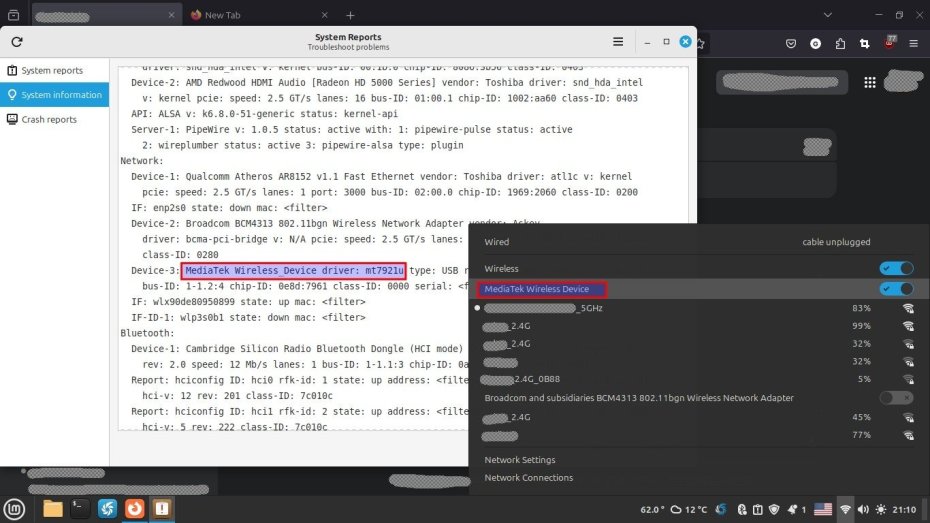Screen dimensions: 930x523
Task: Open the apps grid in browser page
Action: 870,82
